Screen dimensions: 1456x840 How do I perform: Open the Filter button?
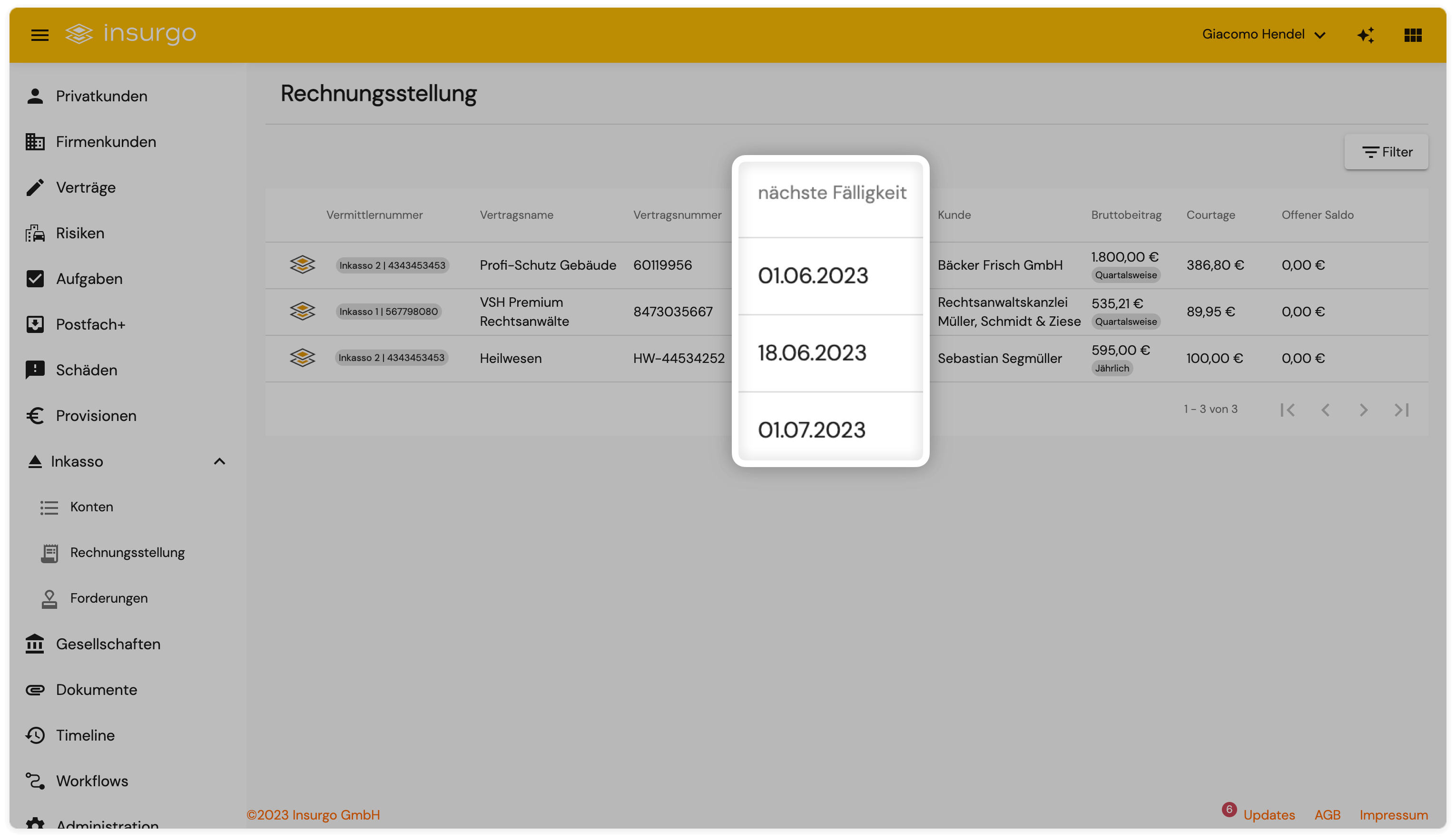(x=1386, y=152)
